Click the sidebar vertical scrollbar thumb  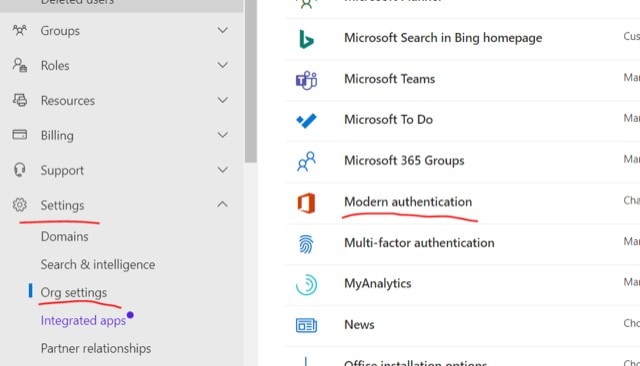[251, 81]
